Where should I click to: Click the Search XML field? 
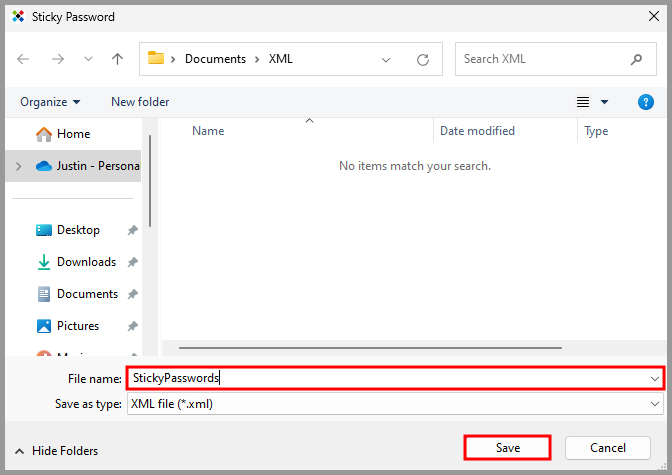point(540,59)
